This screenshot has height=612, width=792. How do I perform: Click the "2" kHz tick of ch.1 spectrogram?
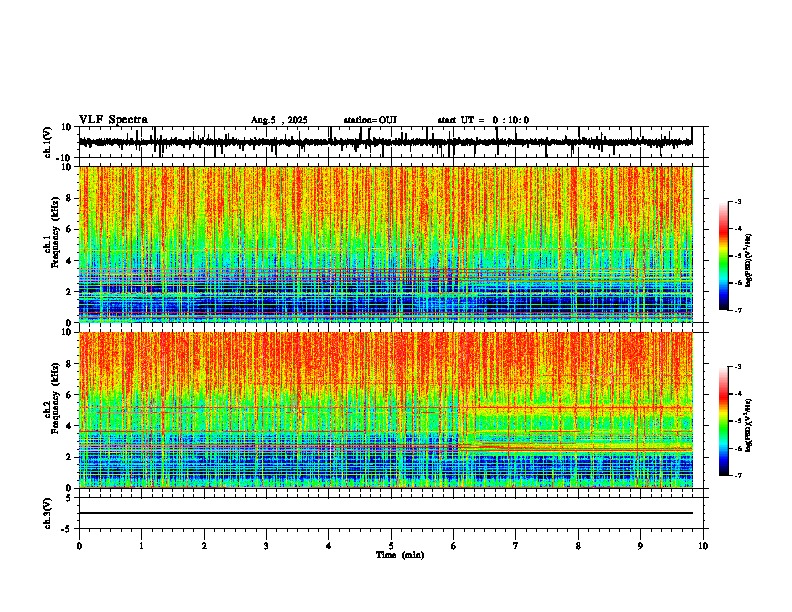[x=69, y=291]
